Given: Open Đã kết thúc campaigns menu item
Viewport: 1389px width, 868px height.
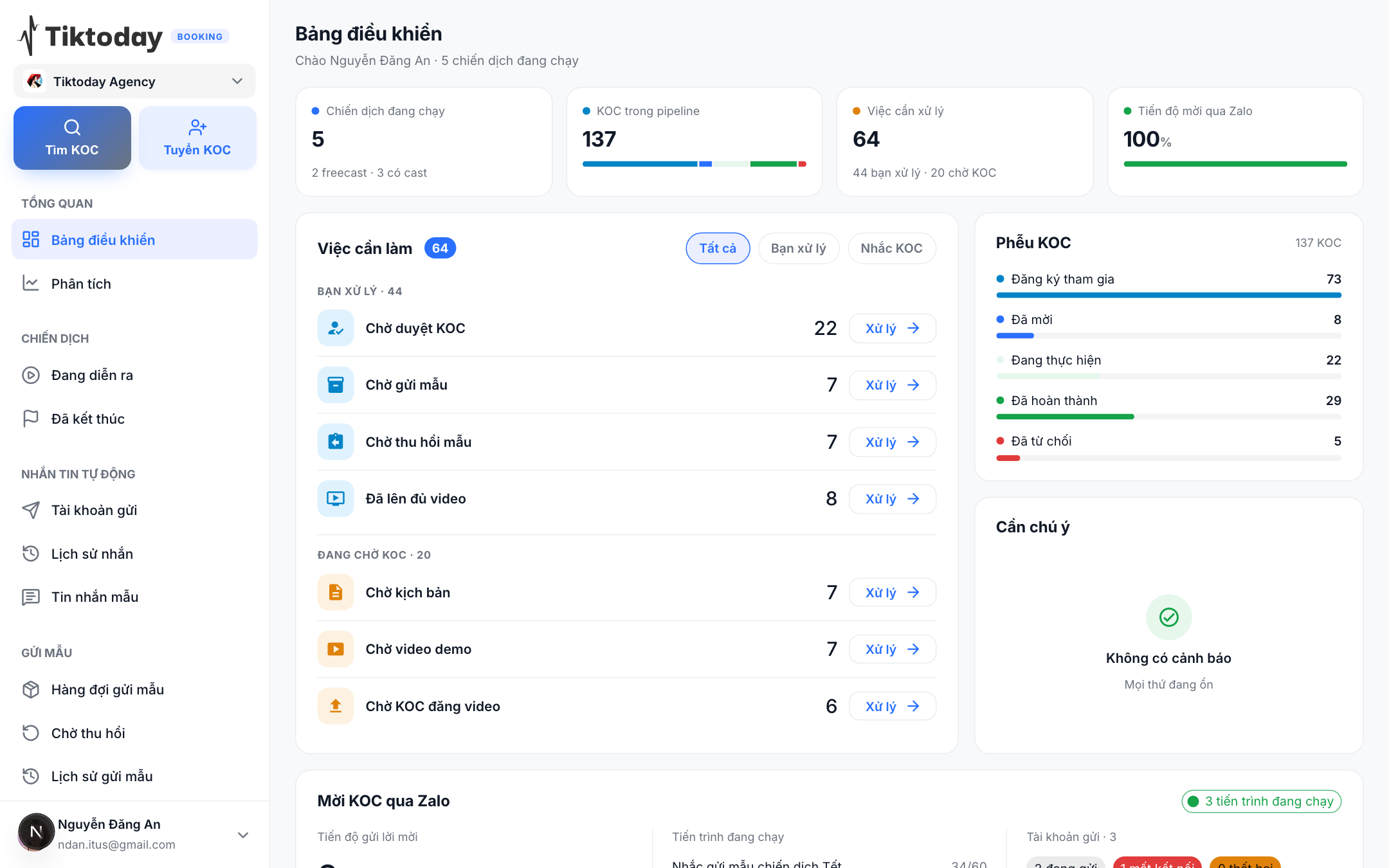Looking at the screenshot, I should tap(134, 419).
